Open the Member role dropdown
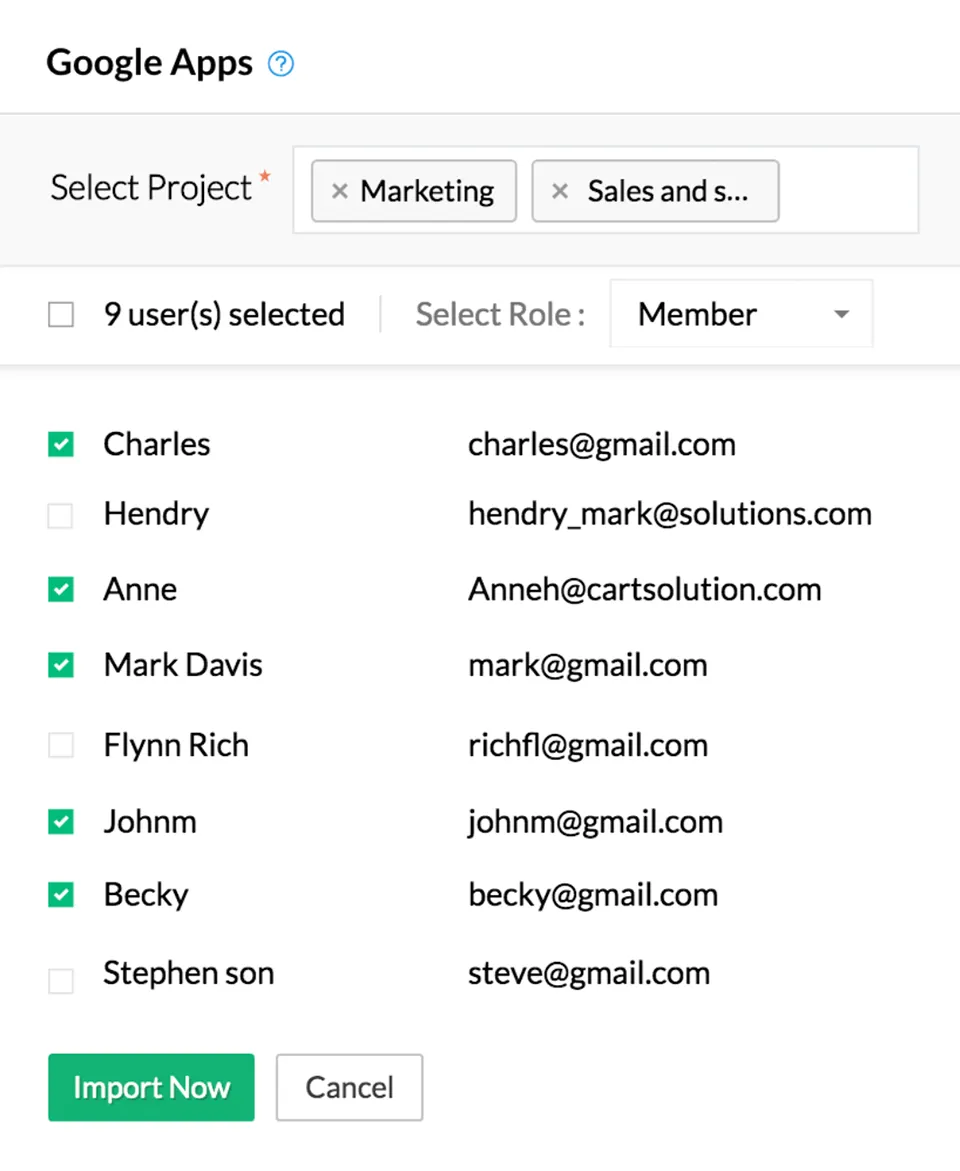 (x=741, y=314)
